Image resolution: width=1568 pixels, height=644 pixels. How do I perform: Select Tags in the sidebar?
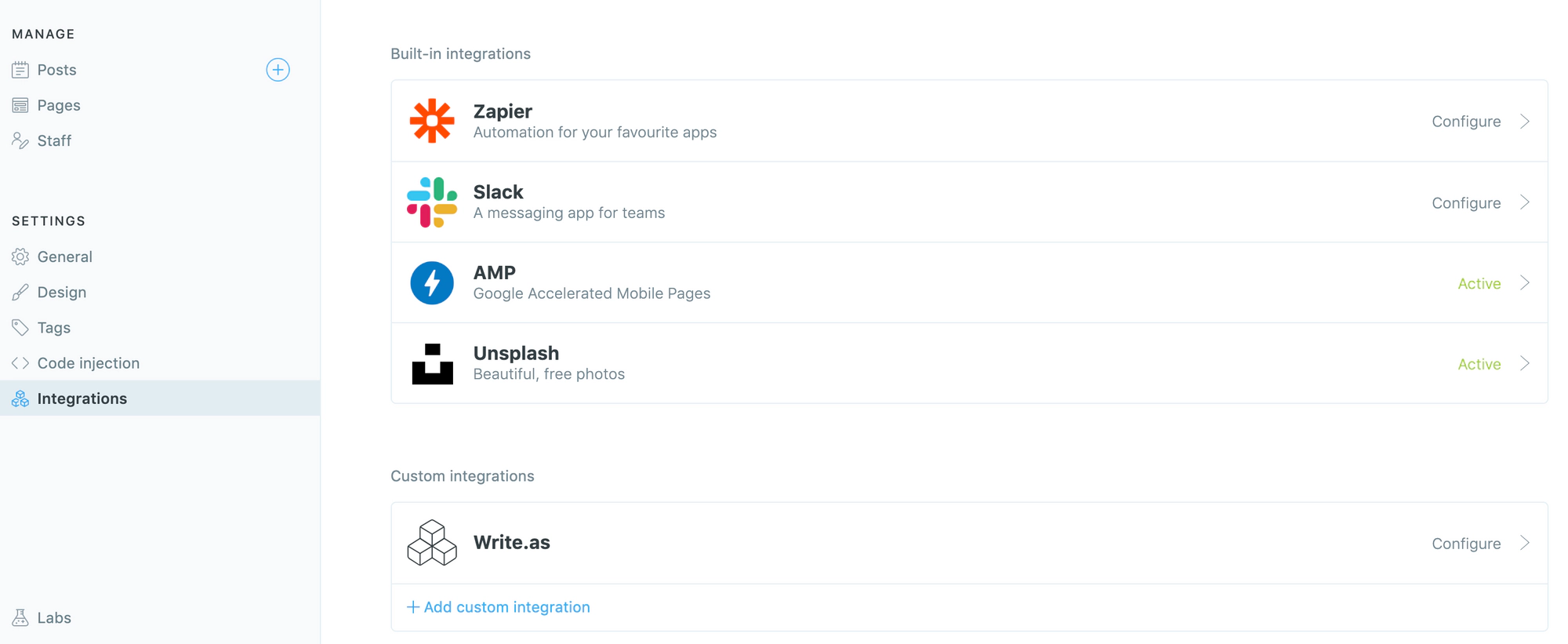tap(53, 328)
